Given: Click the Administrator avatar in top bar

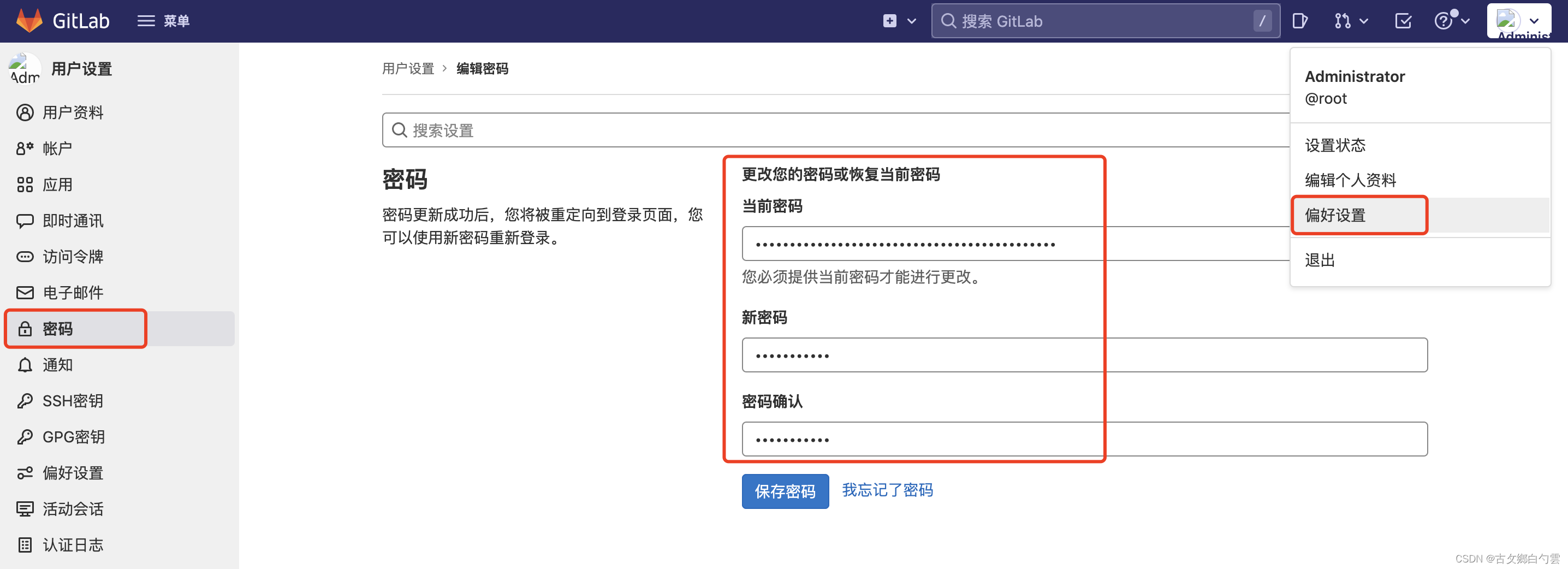Looking at the screenshot, I should [x=1507, y=20].
